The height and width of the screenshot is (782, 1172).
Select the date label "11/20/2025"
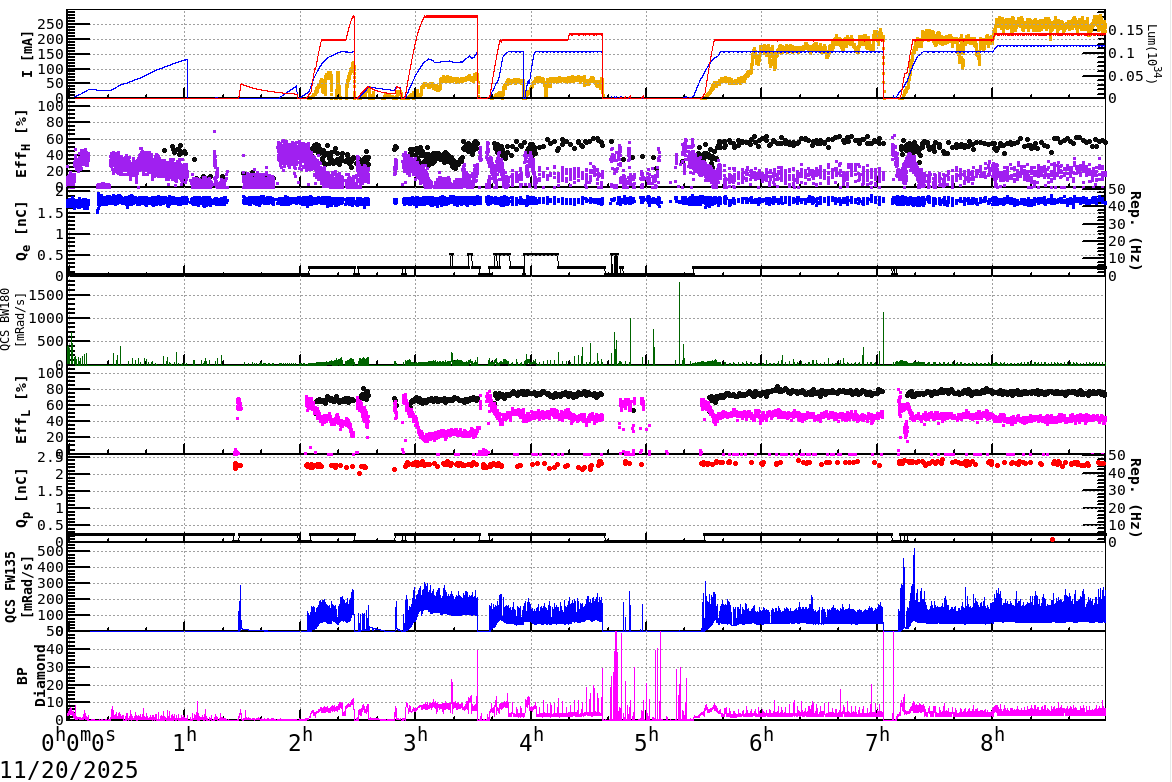pyautogui.click(x=68, y=768)
